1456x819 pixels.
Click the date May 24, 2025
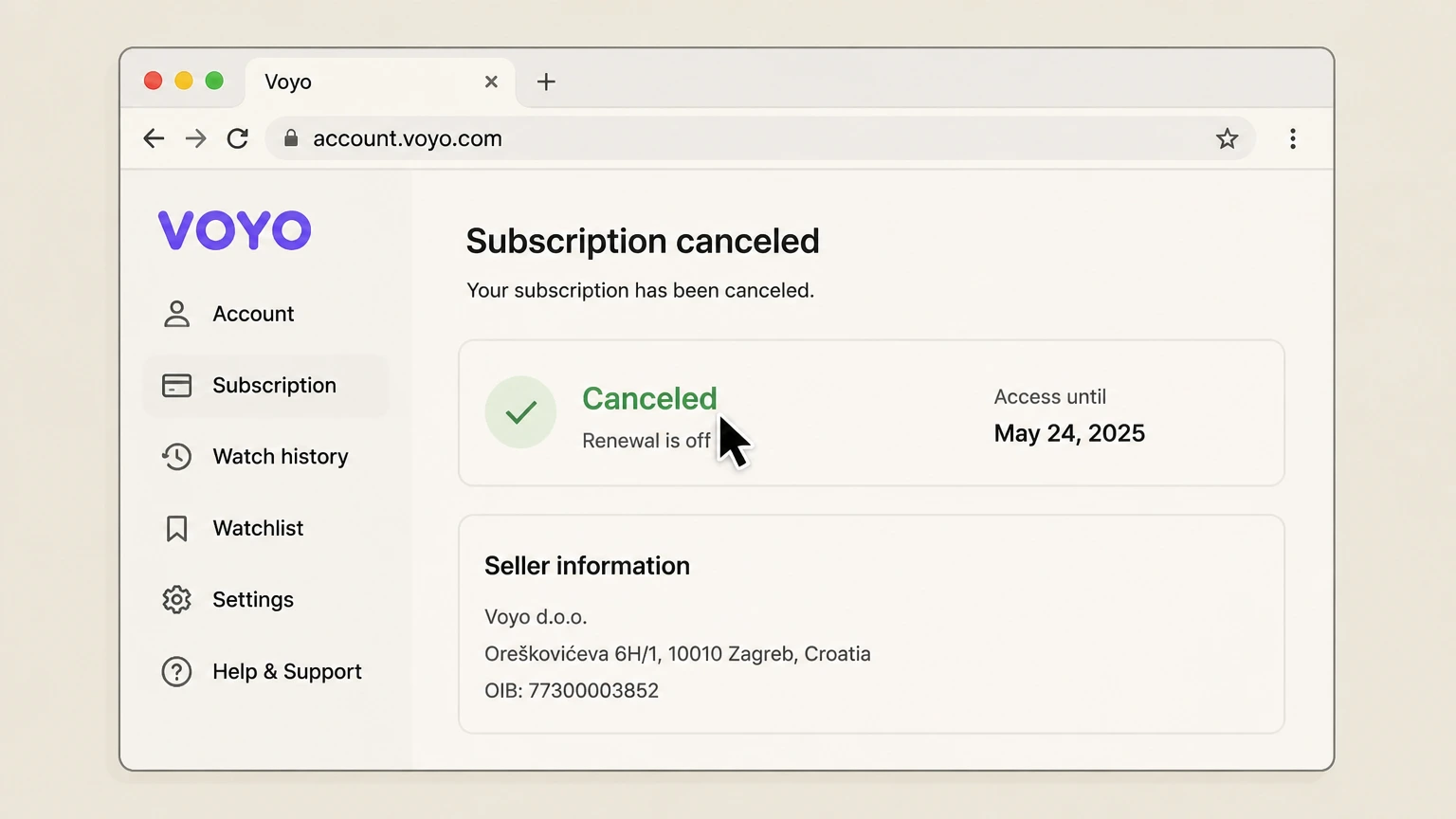(1069, 433)
